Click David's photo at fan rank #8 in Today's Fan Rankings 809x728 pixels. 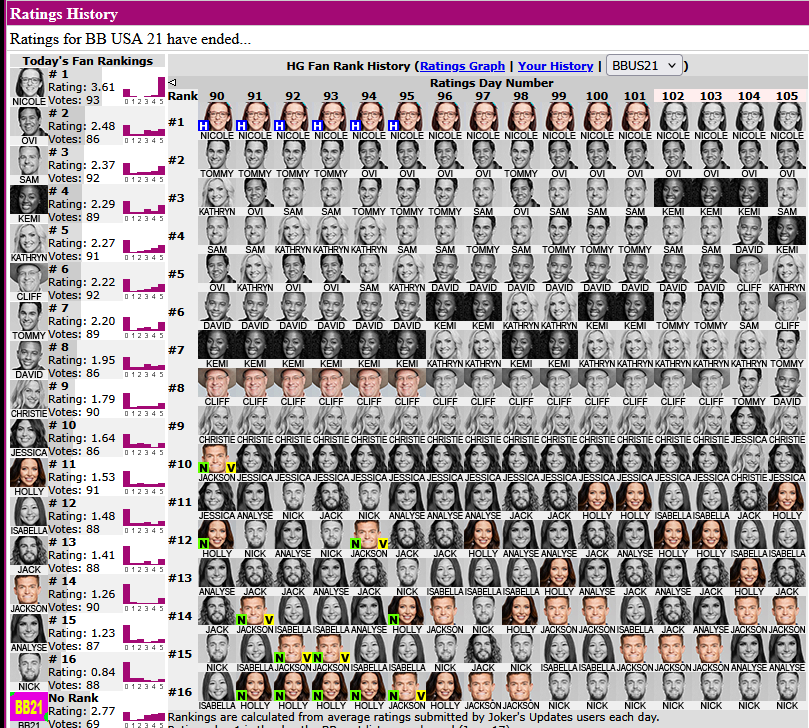click(x=29, y=355)
